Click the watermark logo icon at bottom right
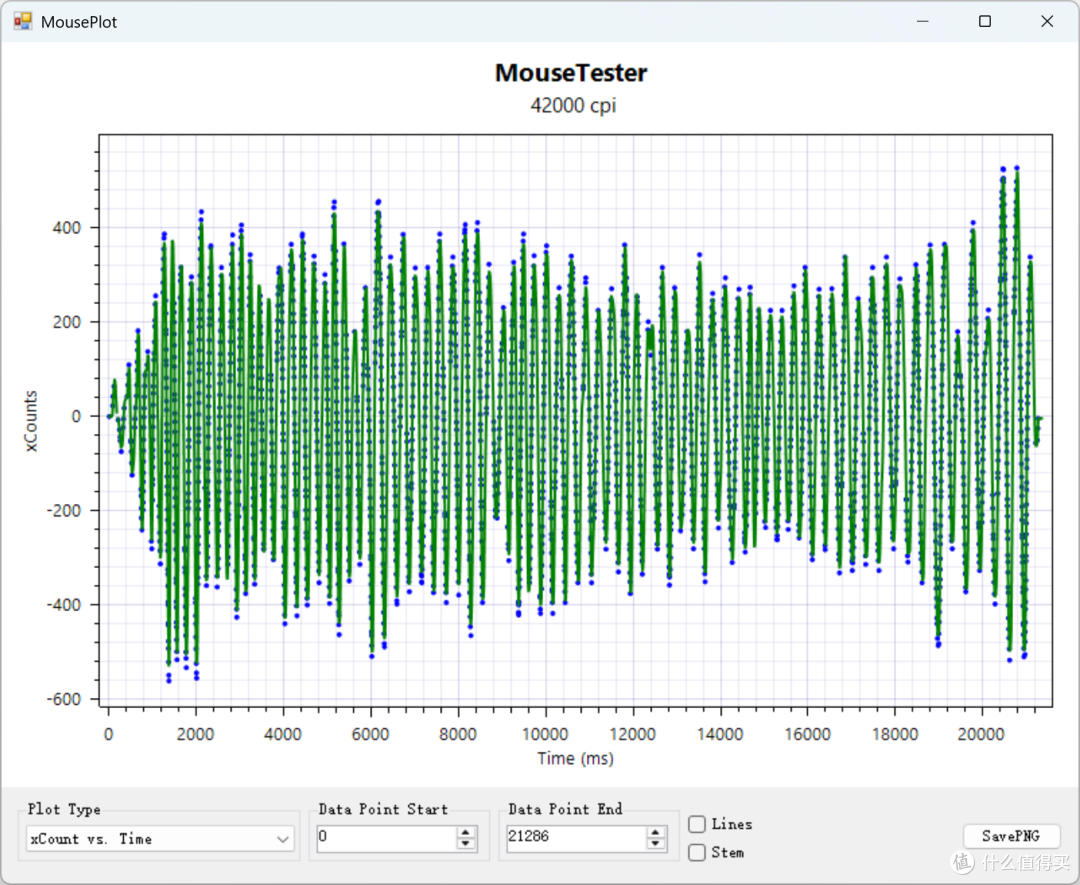1080x885 pixels. coord(962,862)
